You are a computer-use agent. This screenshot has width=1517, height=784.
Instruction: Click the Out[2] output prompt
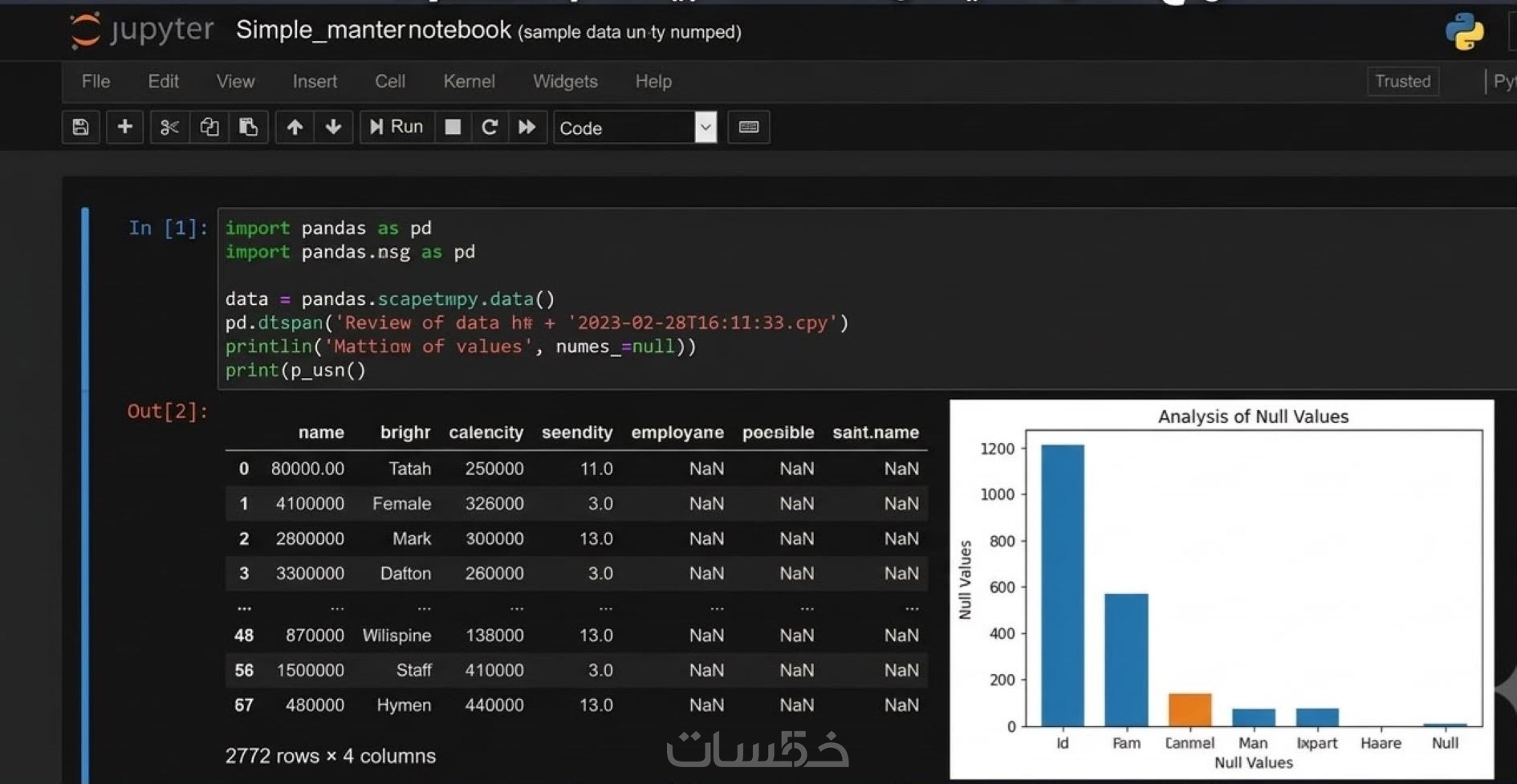(168, 412)
